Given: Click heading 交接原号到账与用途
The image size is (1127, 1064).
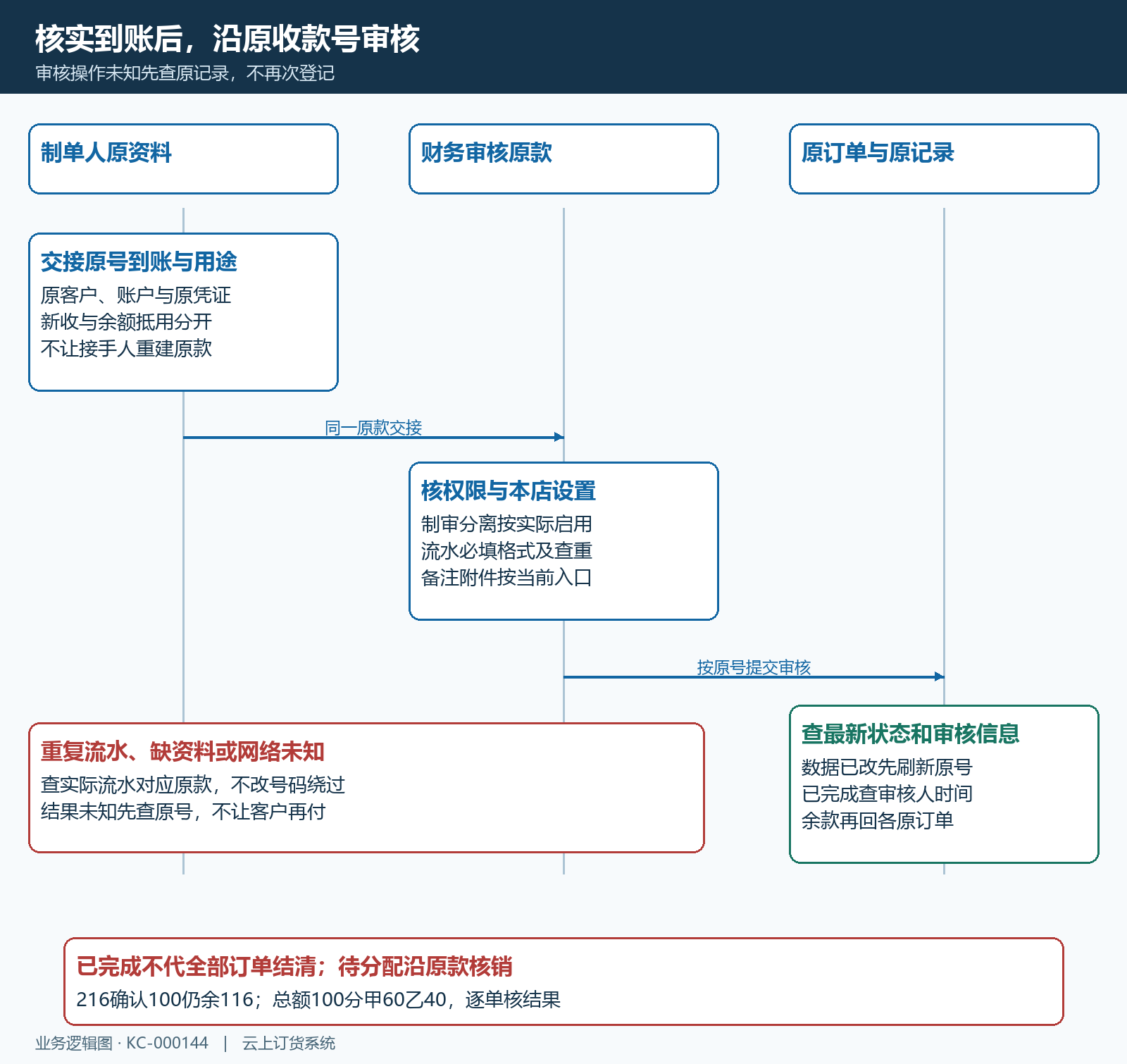Looking at the screenshot, I should (x=139, y=262).
